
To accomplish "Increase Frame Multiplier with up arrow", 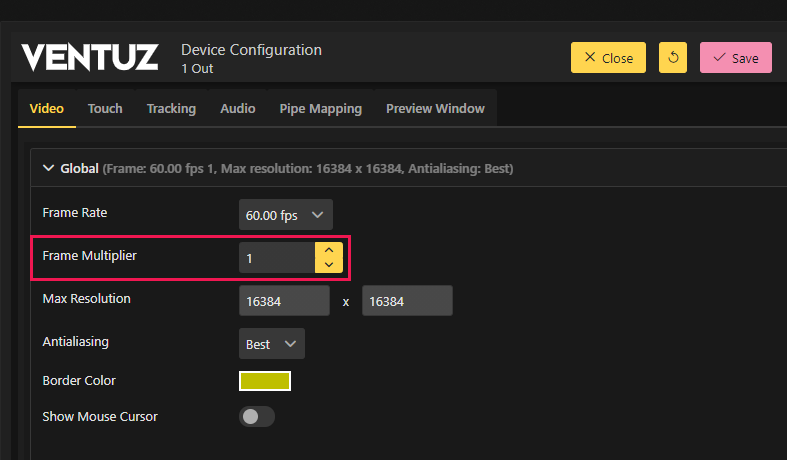I will pyautogui.click(x=329, y=251).
